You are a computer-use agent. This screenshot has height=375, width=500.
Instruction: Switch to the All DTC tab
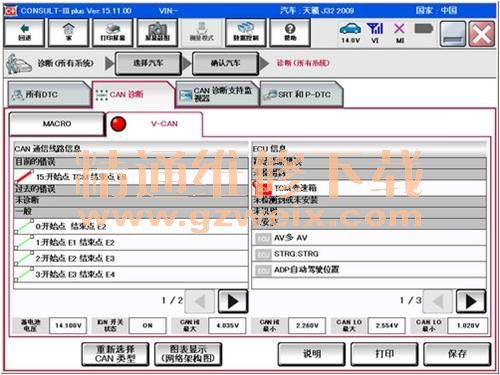pyautogui.click(x=48, y=94)
